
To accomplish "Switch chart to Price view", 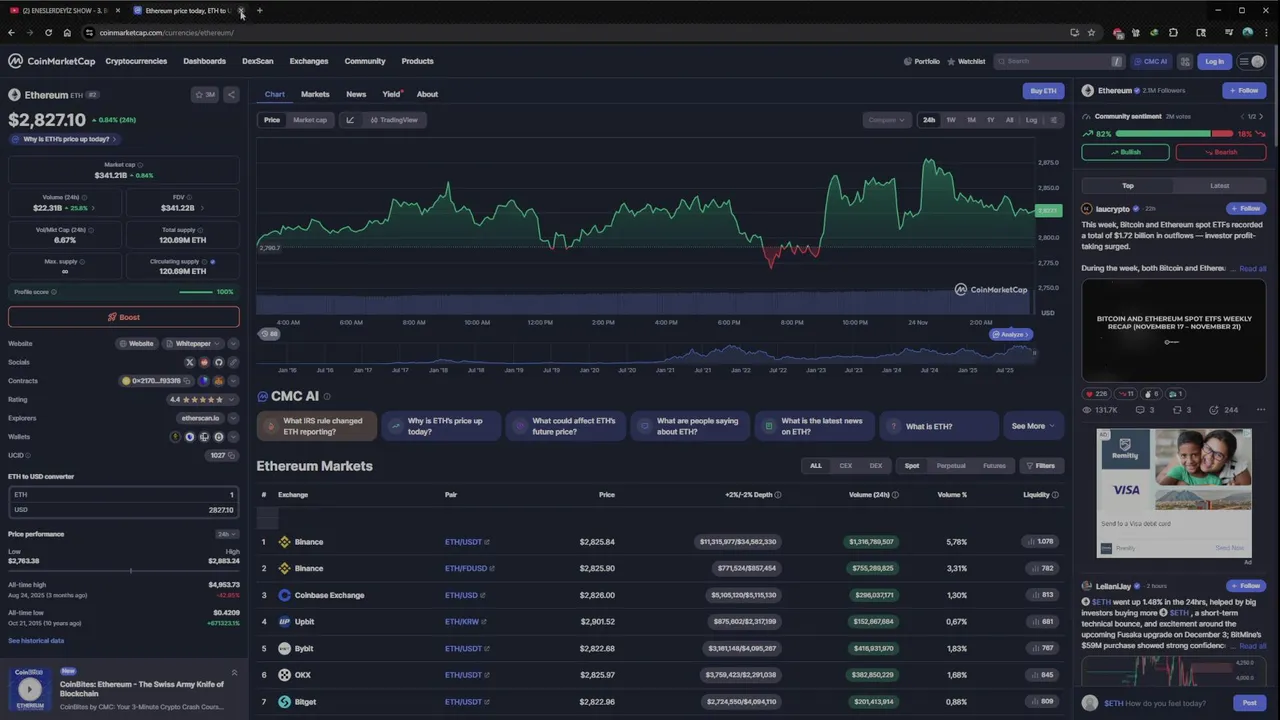I will [272, 120].
